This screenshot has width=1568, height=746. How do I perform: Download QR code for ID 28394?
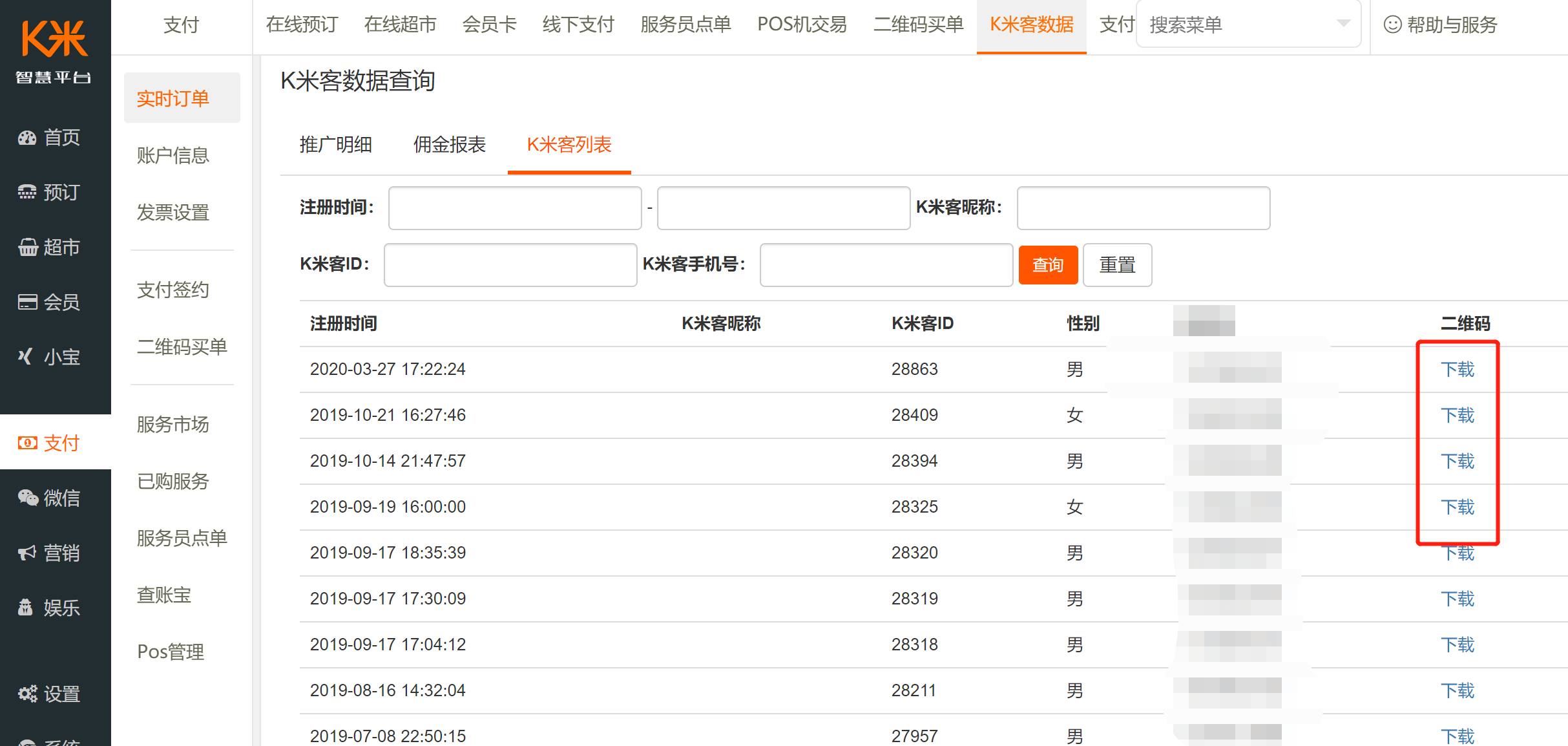click(1458, 461)
